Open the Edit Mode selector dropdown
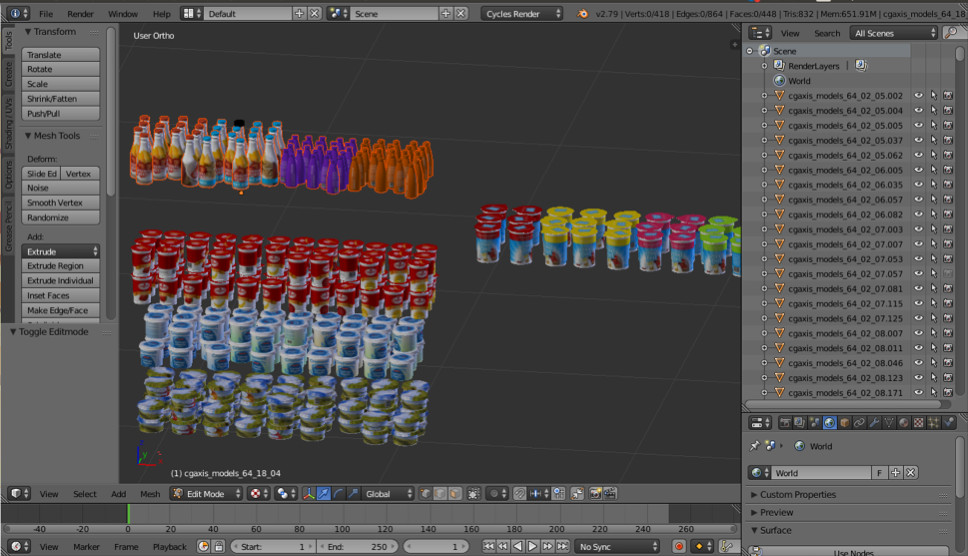Image resolution: width=968 pixels, height=556 pixels. coord(206,493)
